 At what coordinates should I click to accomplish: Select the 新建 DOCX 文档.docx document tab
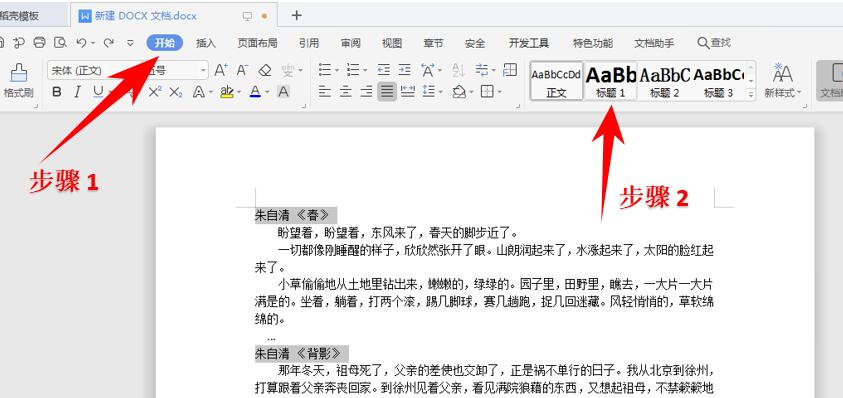coord(174,16)
